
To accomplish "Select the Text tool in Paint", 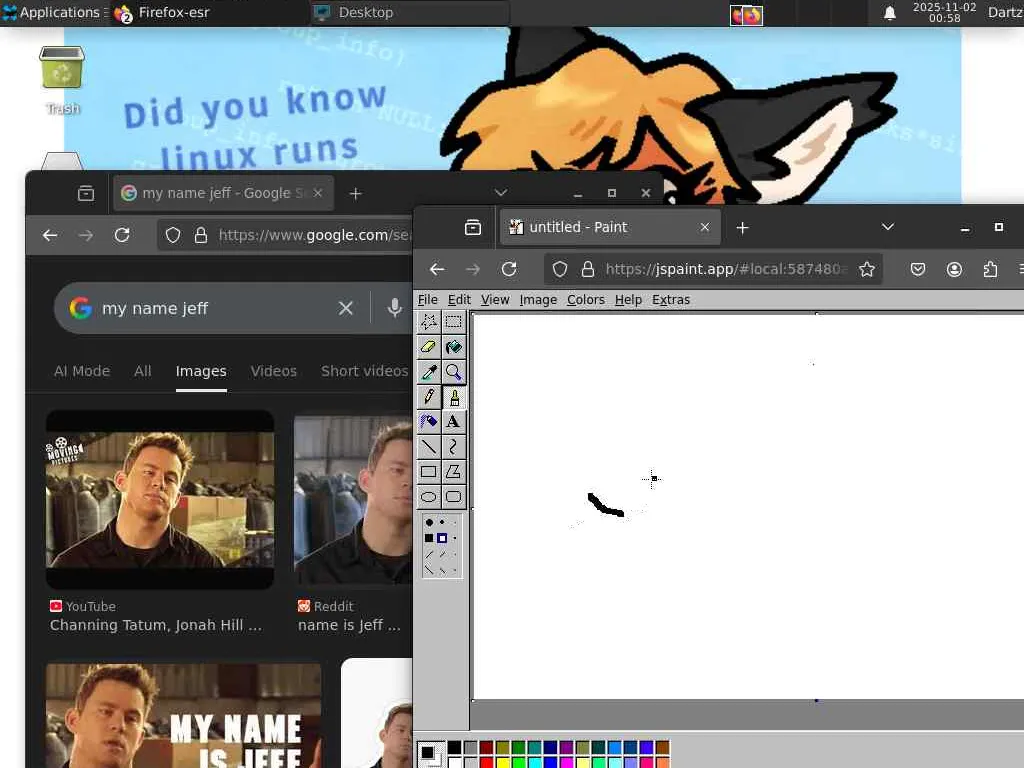I will [453, 421].
